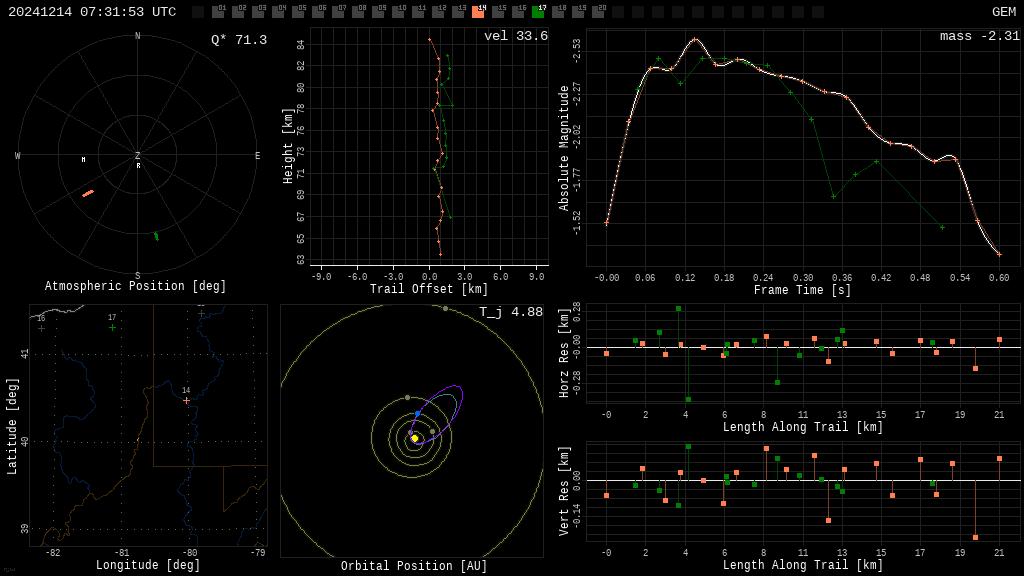Click the mass -2.31 readout
The width and height of the screenshot is (1024, 576).
[979, 37]
